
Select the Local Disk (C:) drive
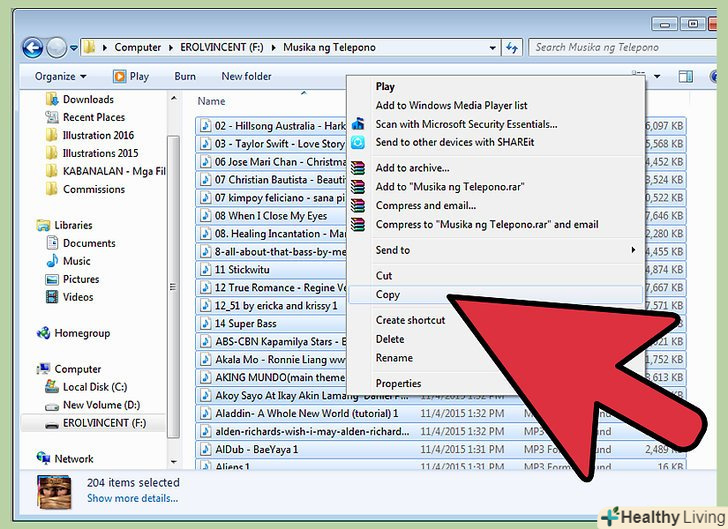click(86, 387)
